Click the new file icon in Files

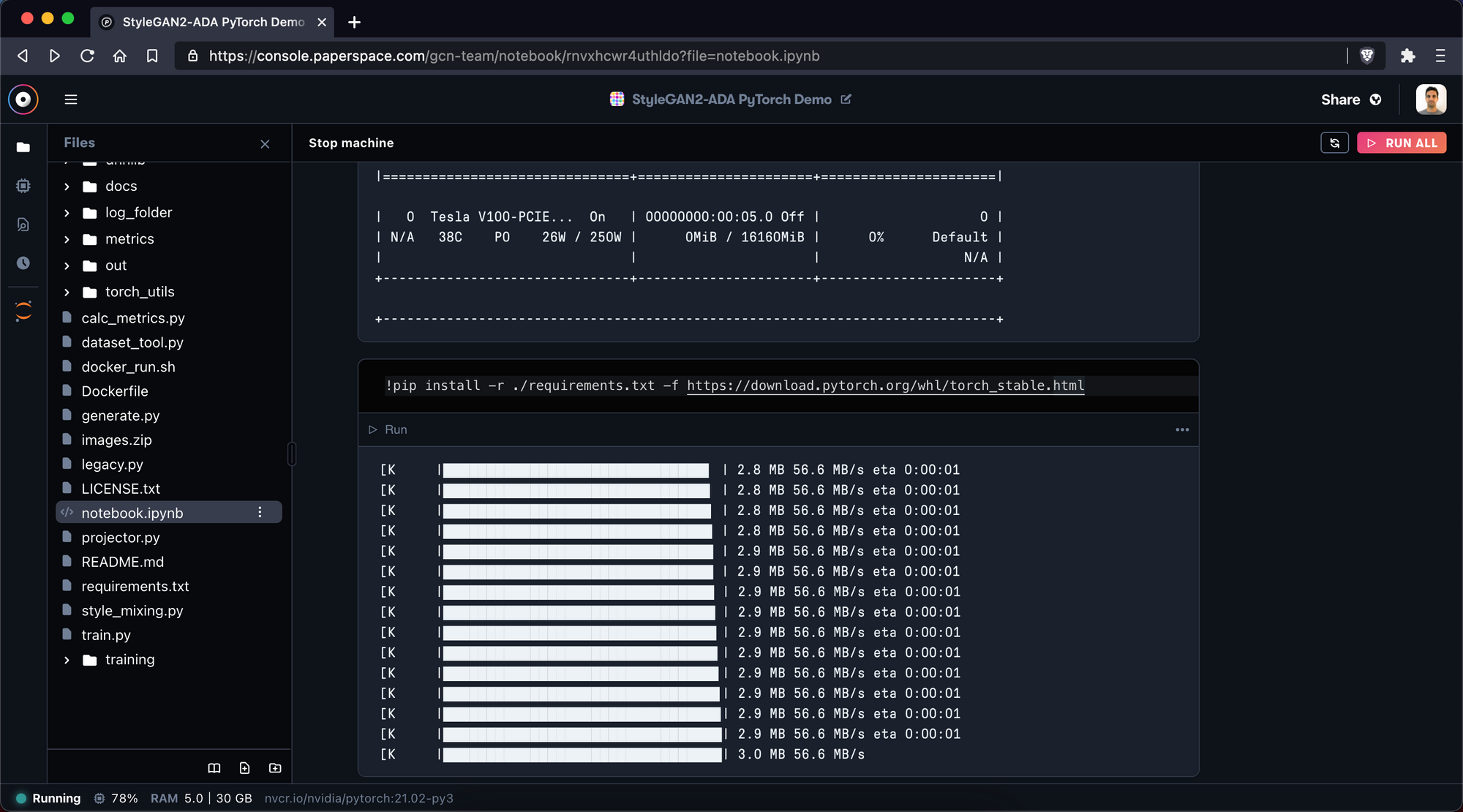[x=244, y=768]
